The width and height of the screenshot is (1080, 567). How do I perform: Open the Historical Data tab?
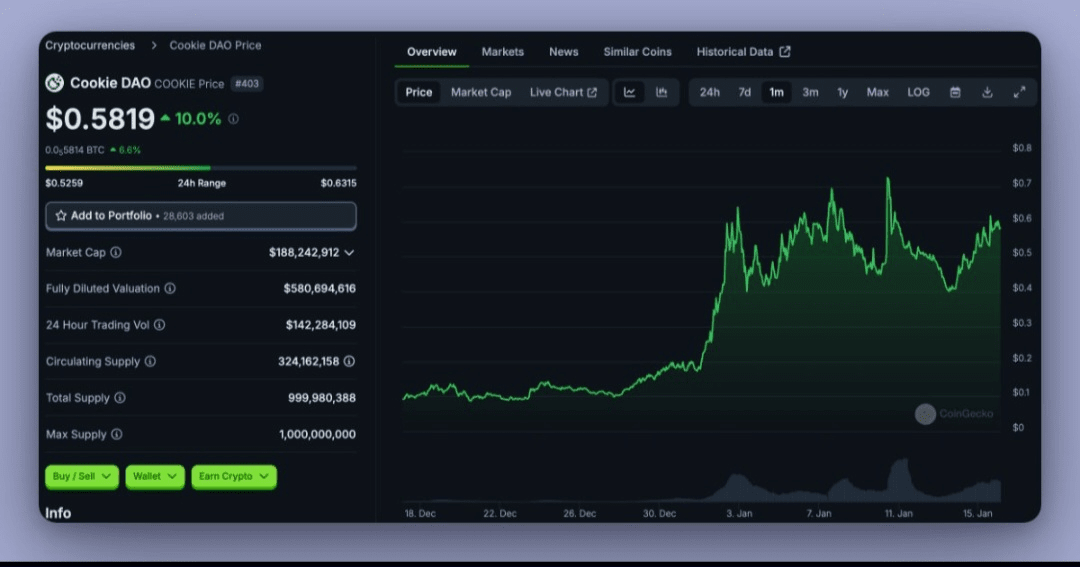click(742, 52)
